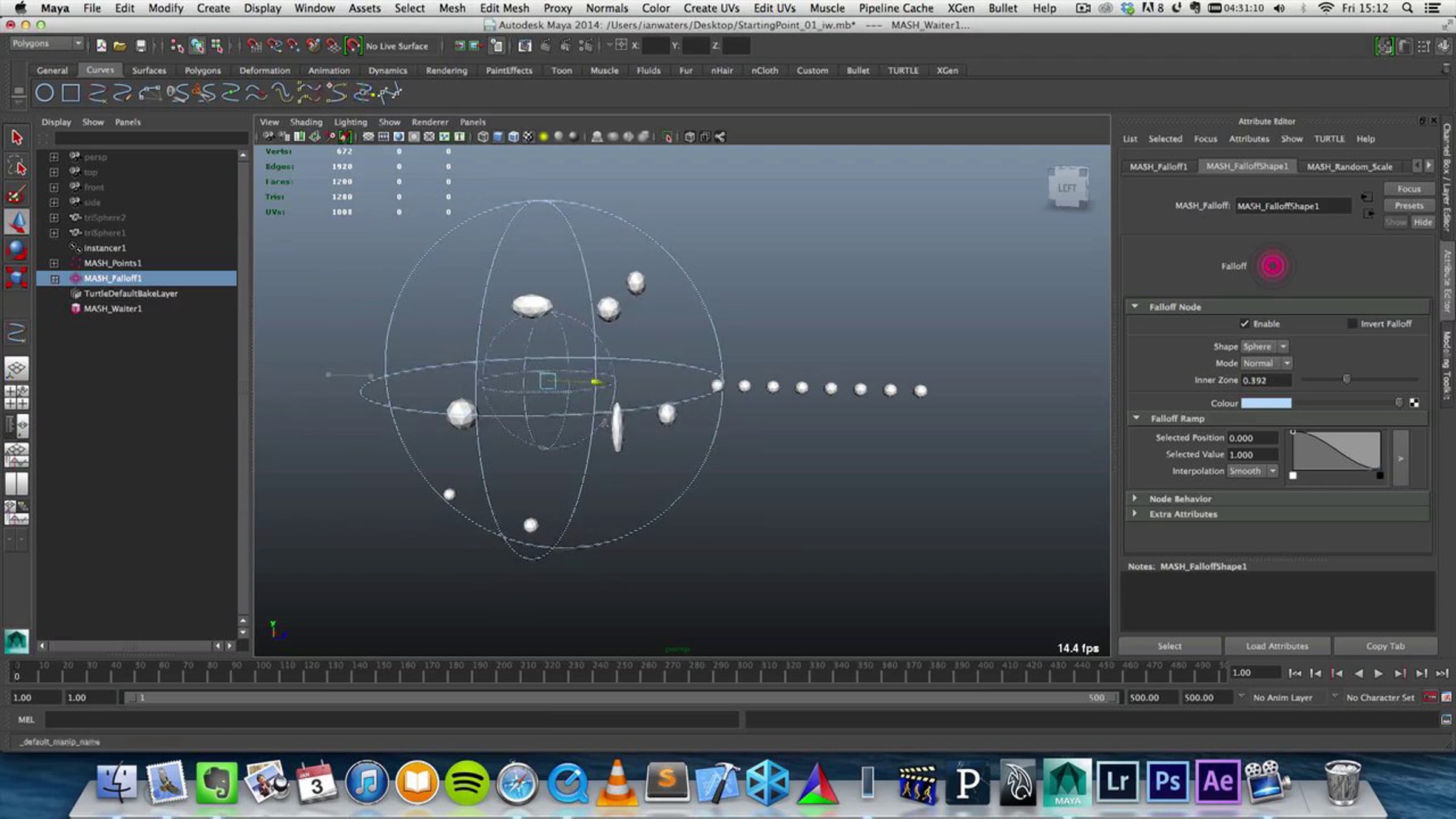The height and width of the screenshot is (819, 1456).
Task: Check the Invert Falloff checkbox
Action: [1352, 323]
